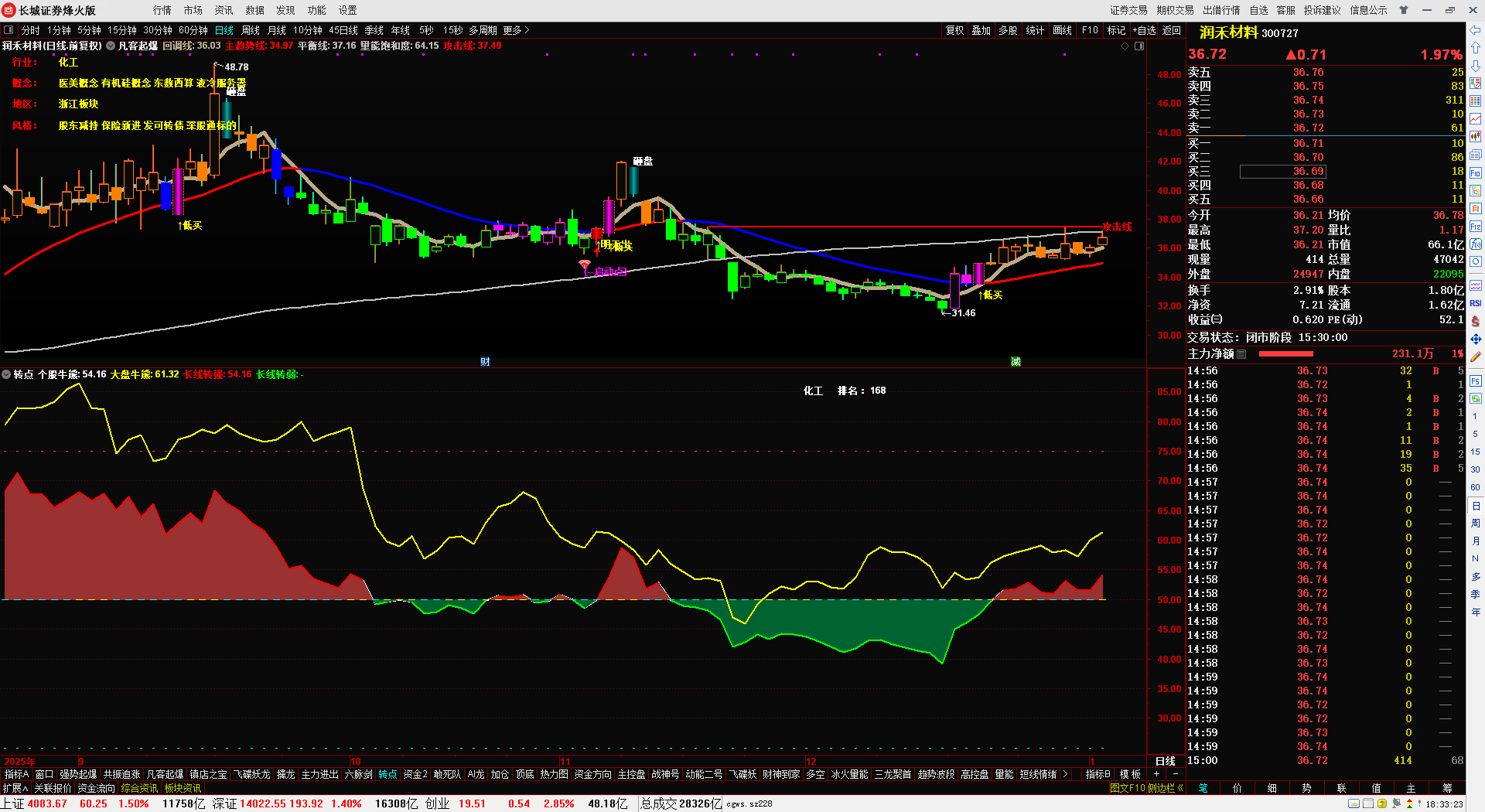Viewport: 1485px width, 812px height.
Task: Click the panel layout icon beside the diamond
Action: 1139,46
